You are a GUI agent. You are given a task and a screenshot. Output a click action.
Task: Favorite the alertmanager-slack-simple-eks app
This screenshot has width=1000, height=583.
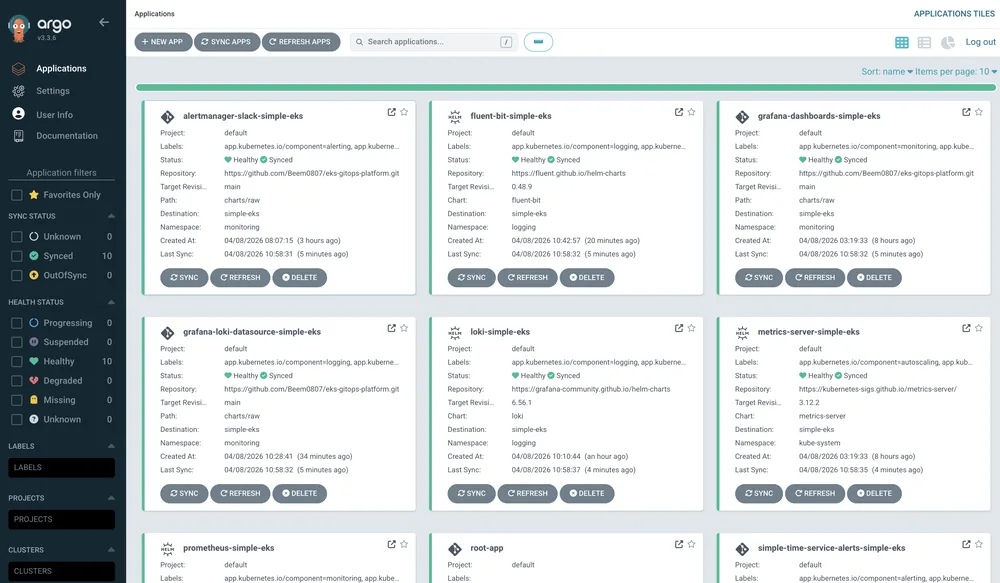404,112
